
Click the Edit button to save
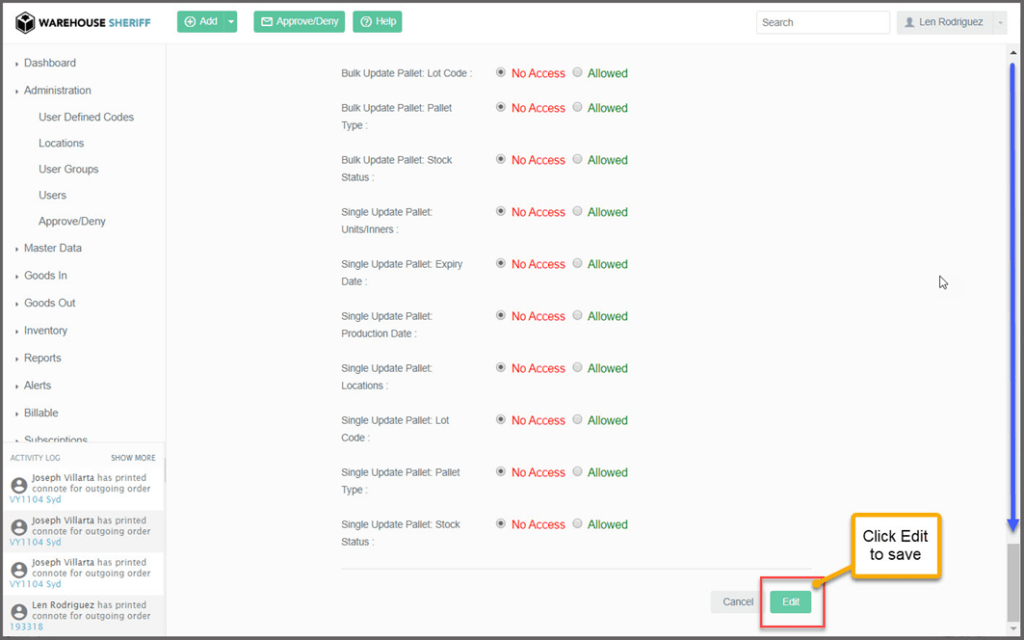pyautogui.click(x=790, y=602)
